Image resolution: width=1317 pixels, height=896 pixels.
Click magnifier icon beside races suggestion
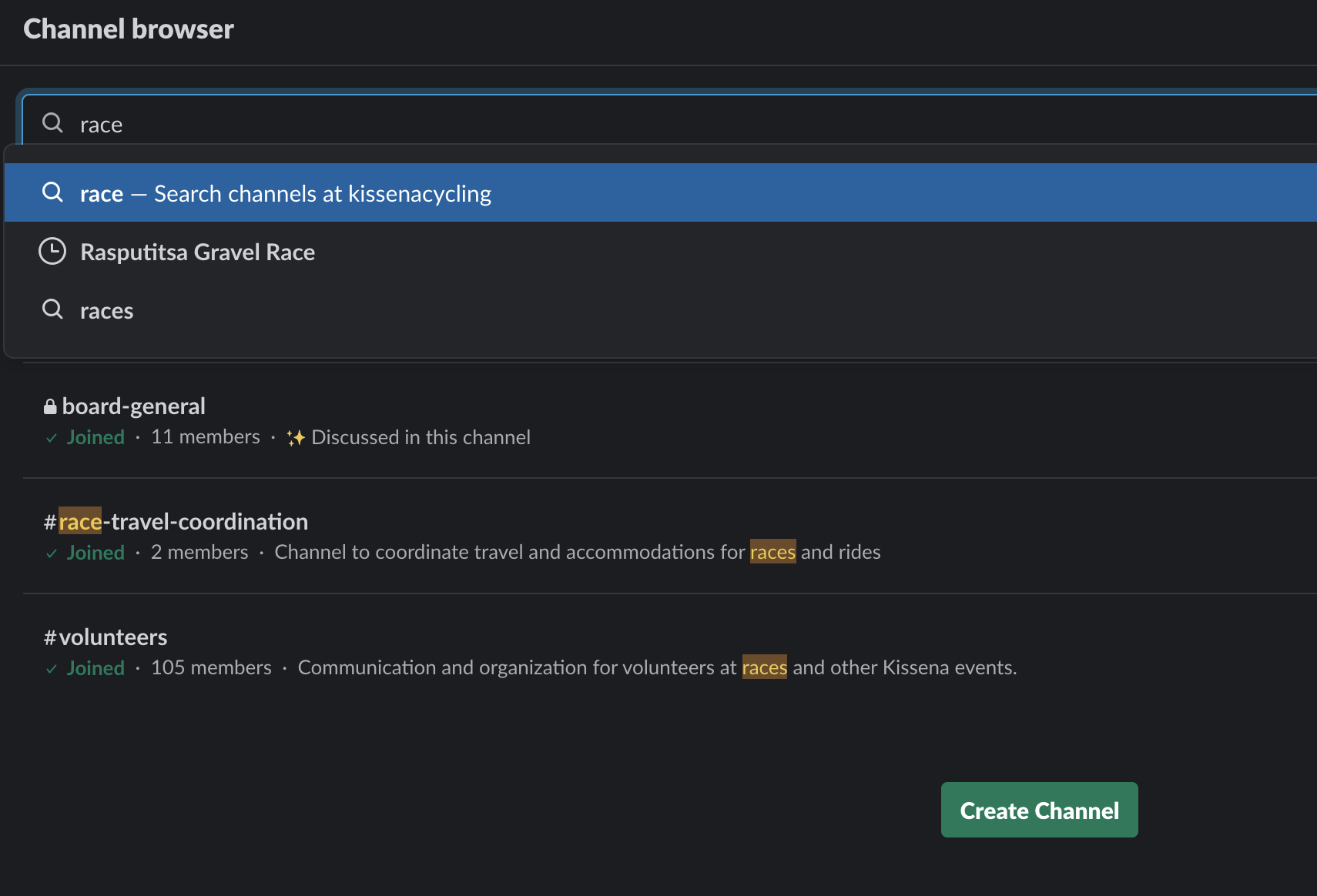52,309
